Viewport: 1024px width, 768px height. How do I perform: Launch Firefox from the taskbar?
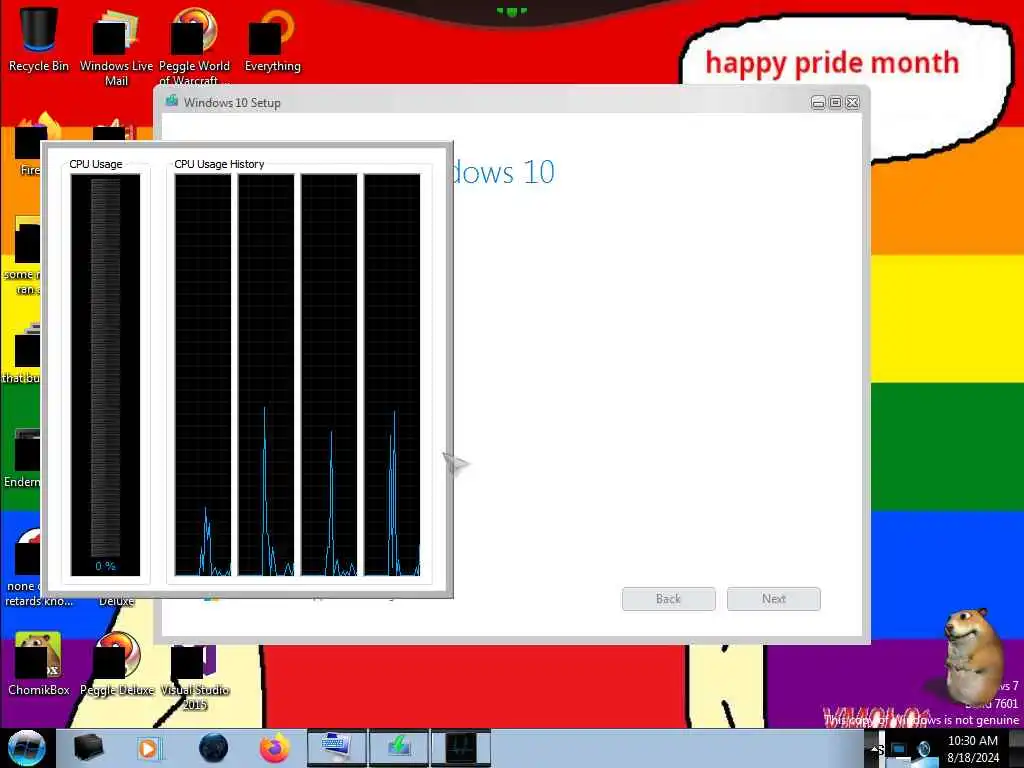pos(275,748)
